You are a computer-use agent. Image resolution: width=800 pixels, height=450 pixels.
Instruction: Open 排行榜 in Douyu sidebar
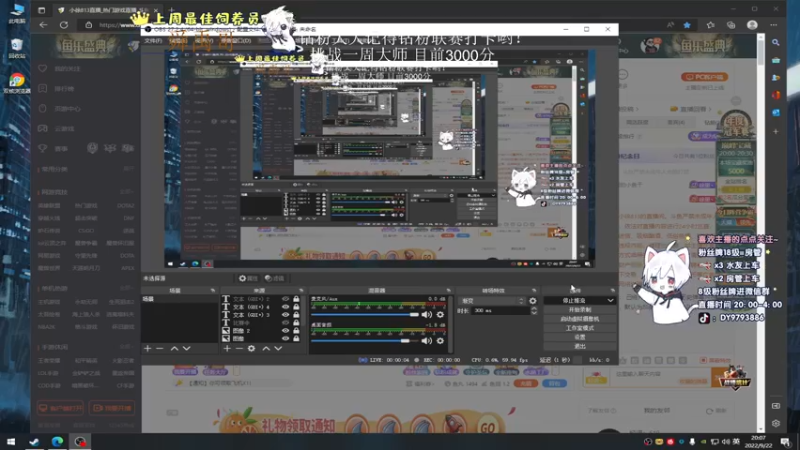pyautogui.click(x=64, y=89)
